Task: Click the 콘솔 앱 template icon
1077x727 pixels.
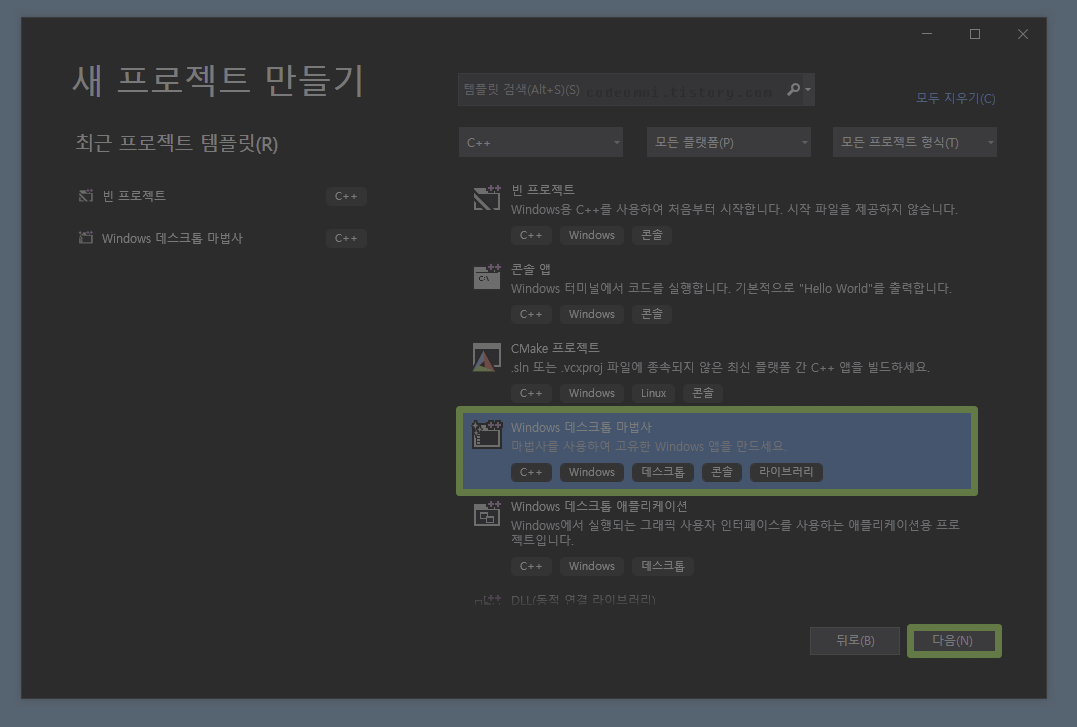Action: [x=487, y=276]
